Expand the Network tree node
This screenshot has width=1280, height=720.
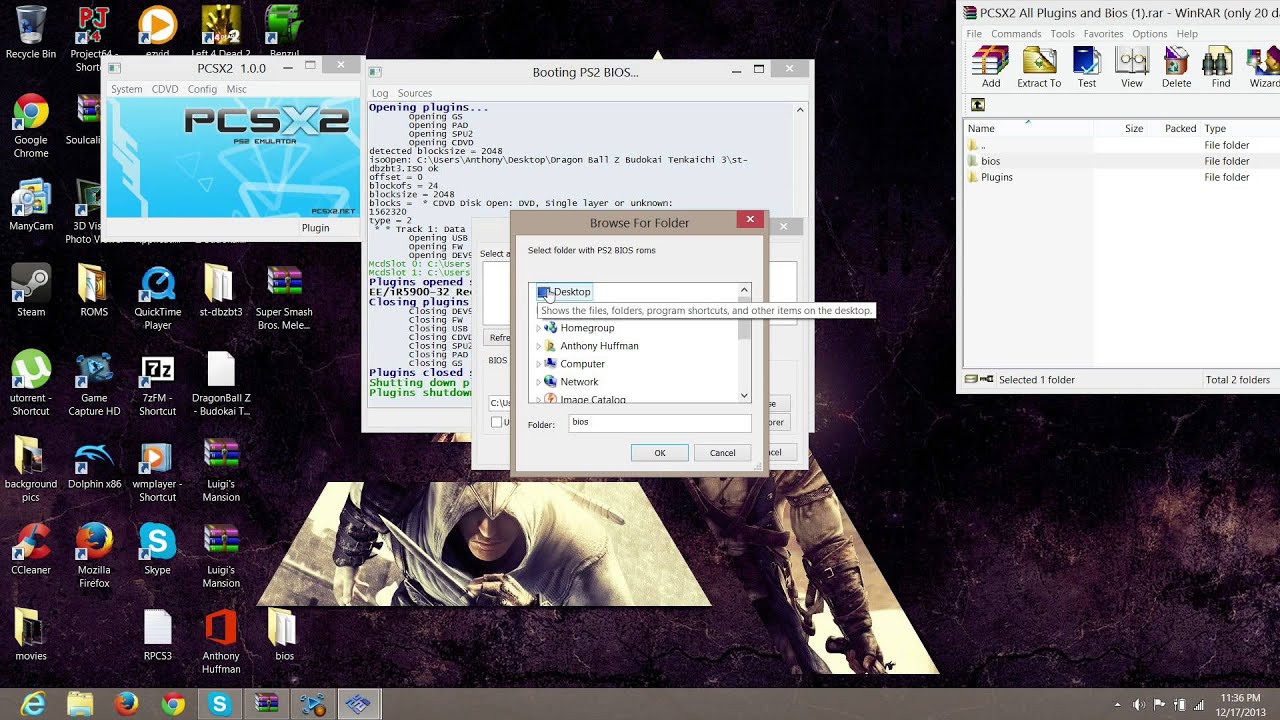(x=538, y=382)
